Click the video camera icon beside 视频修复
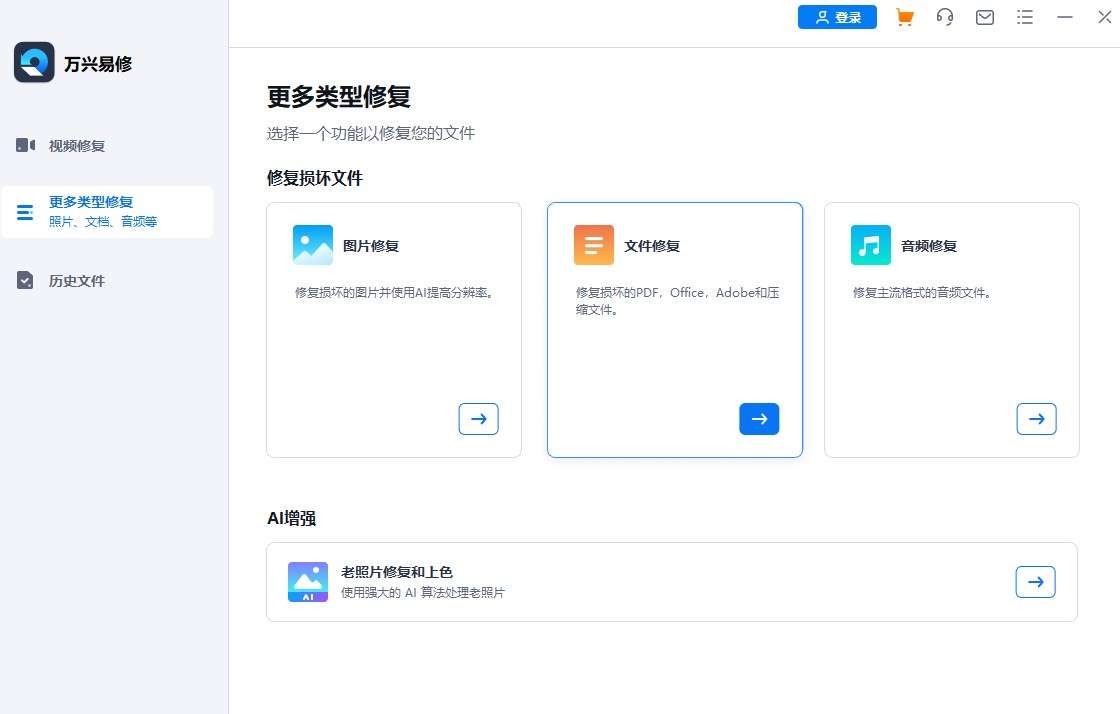 point(26,146)
